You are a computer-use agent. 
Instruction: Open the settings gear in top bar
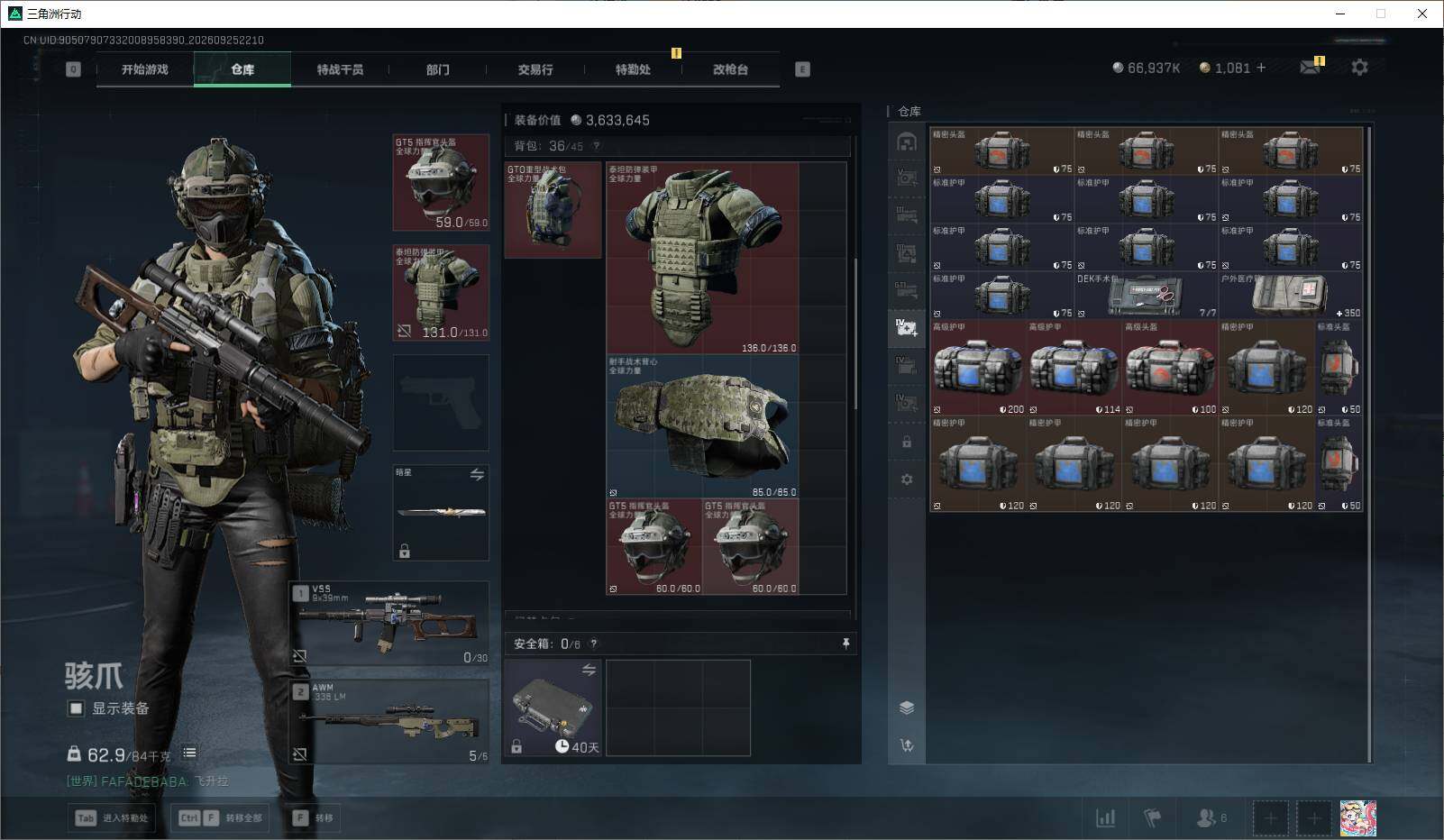[x=1359, y=68]
